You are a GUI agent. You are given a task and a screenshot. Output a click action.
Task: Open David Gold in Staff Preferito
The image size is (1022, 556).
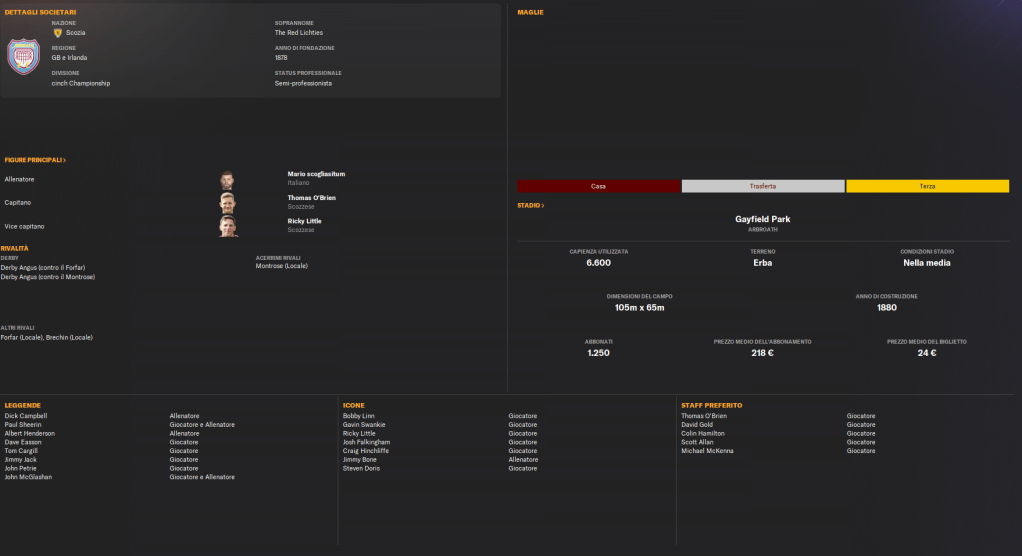click(697, 425)
